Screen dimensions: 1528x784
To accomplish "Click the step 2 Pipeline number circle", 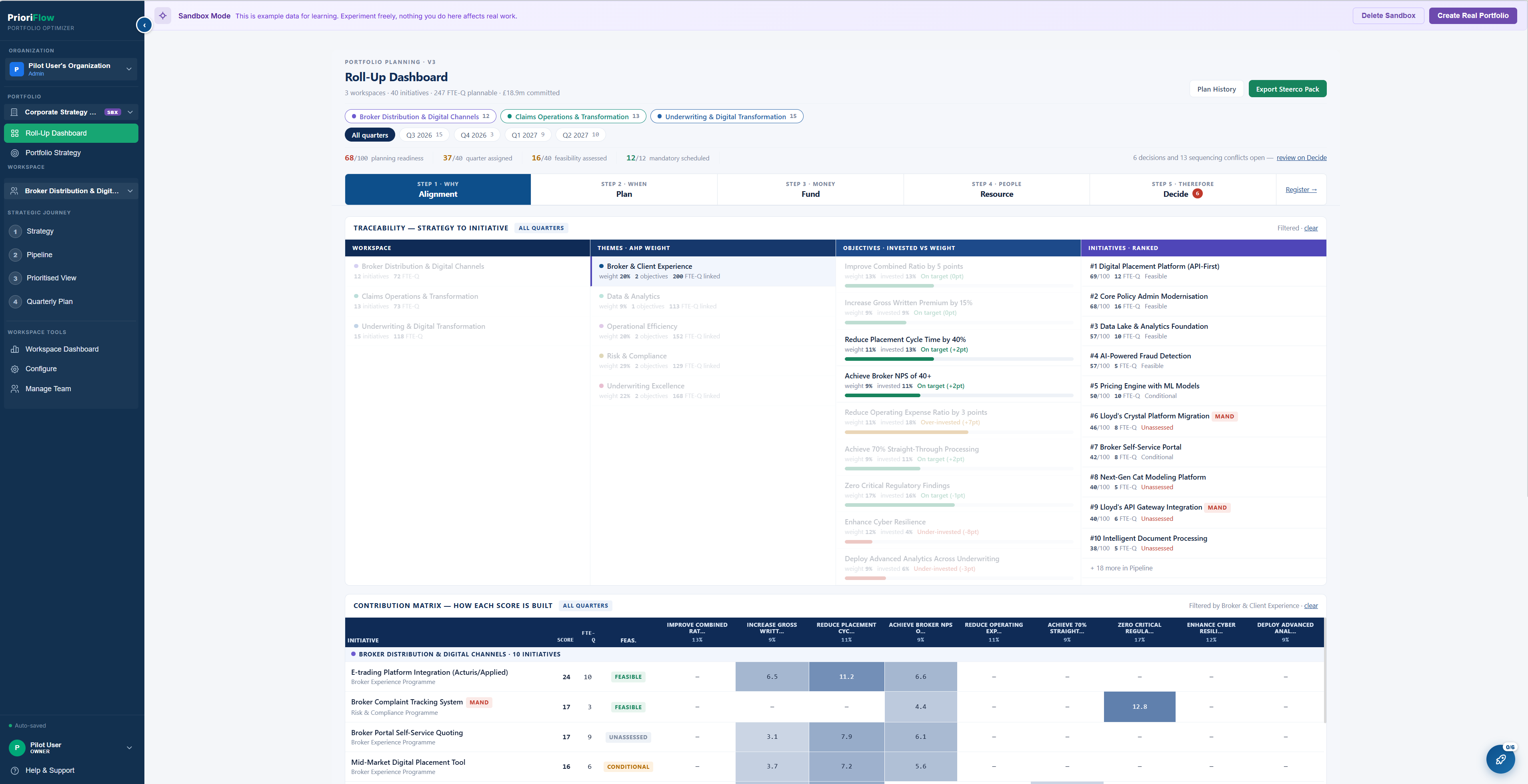I will point(16,255).
